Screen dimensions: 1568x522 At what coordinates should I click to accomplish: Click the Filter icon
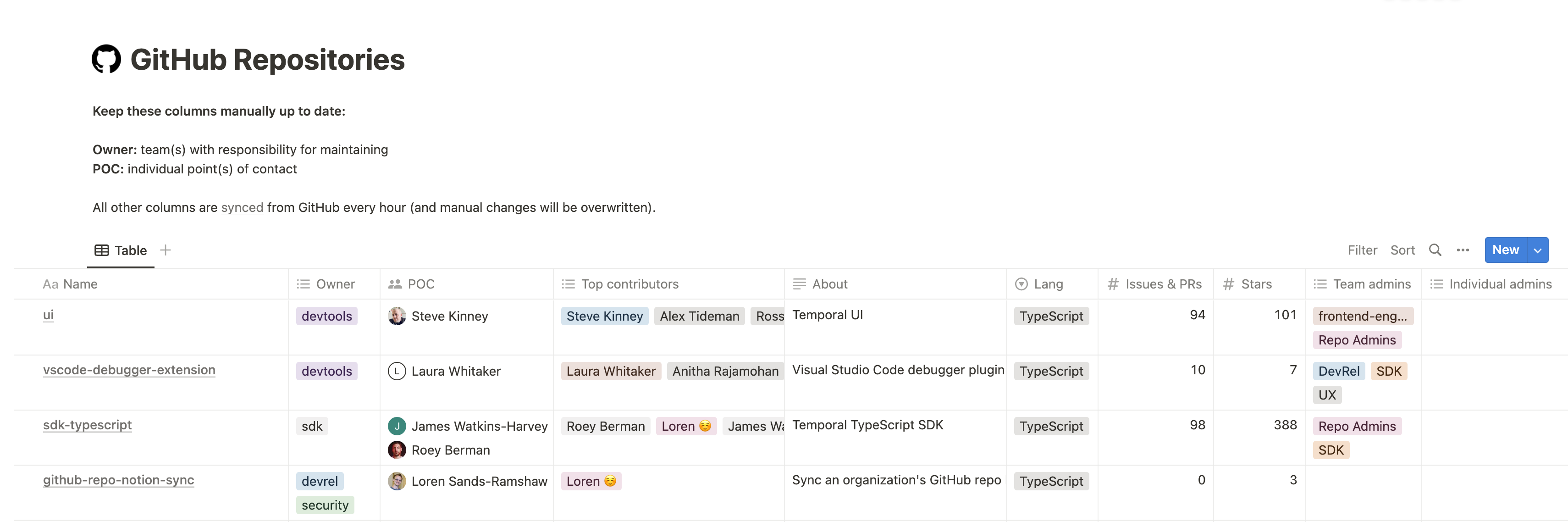(x=1361, y=249)
